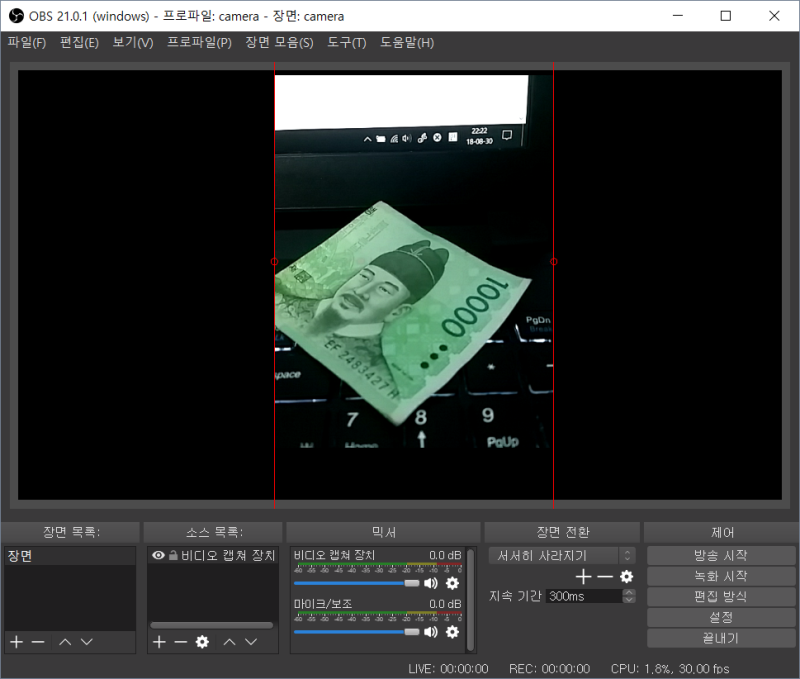Hide the 비디오 캡쳐 장치 source
This screenshot has height=679, width=800.
pyautogui.click(x=157, y=555)
